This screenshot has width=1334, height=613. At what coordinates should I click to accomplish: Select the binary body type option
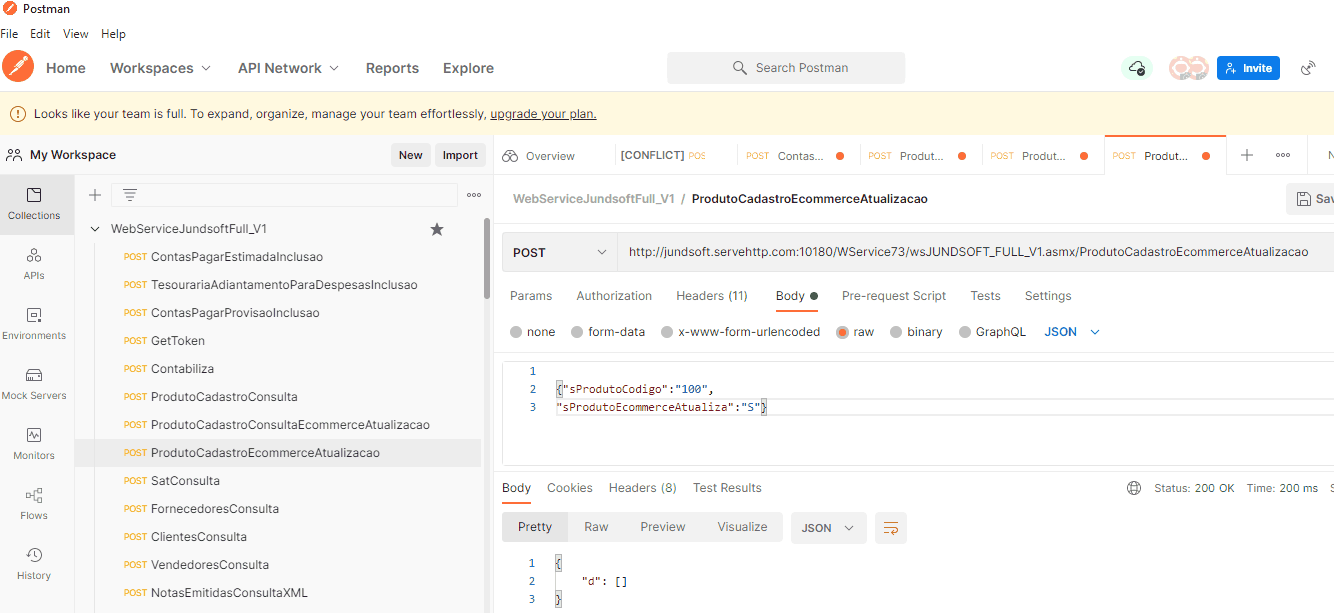[x=896, y=332]
